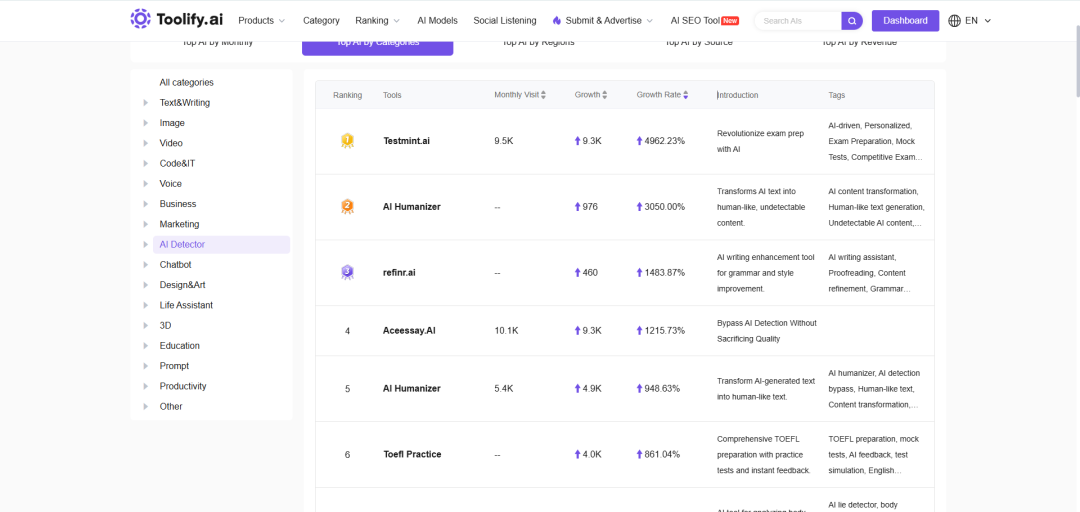1080x512 pixels.
Task: Open Social Listening page
Action: [505, 21]
